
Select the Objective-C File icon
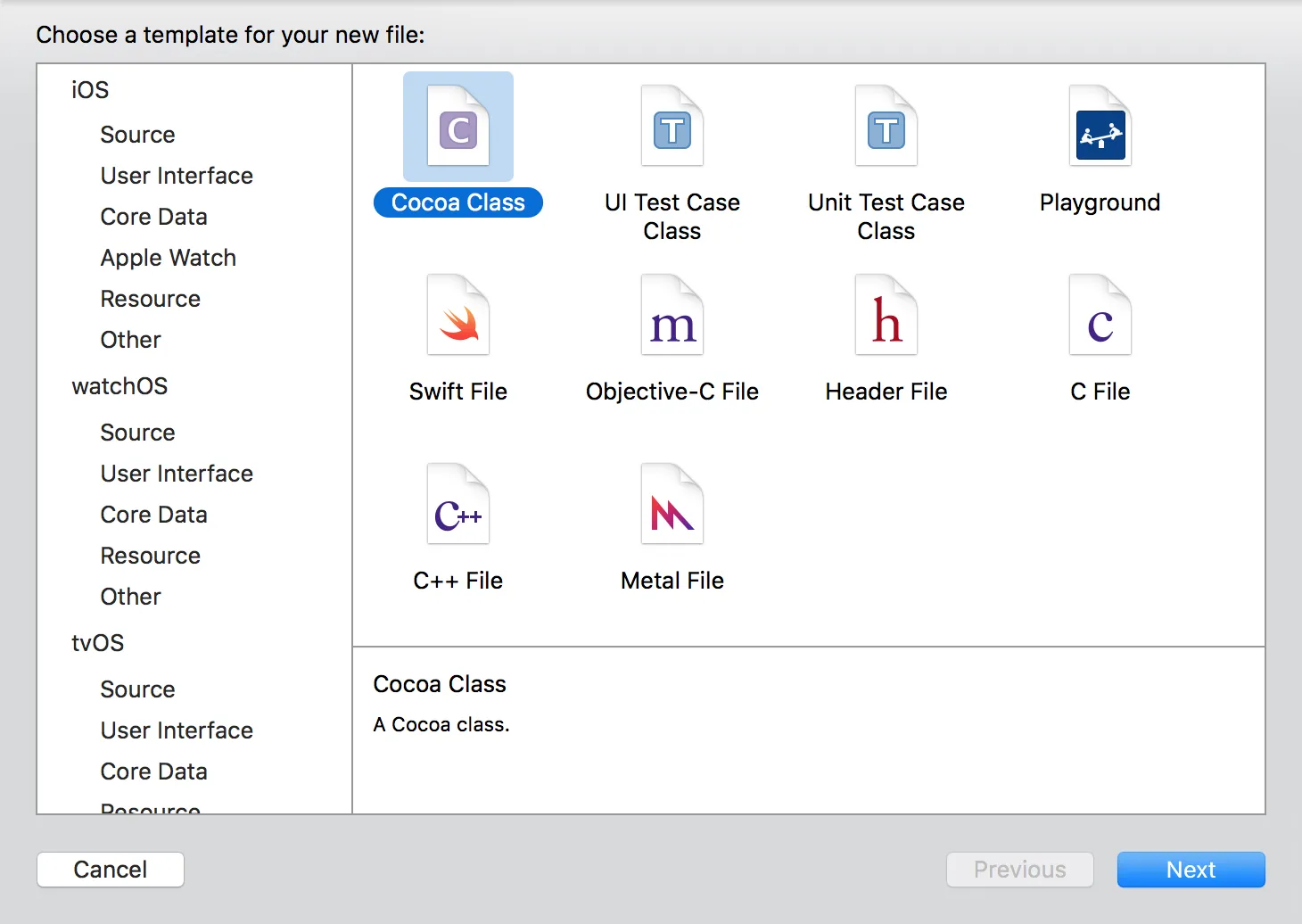(672, 316)
